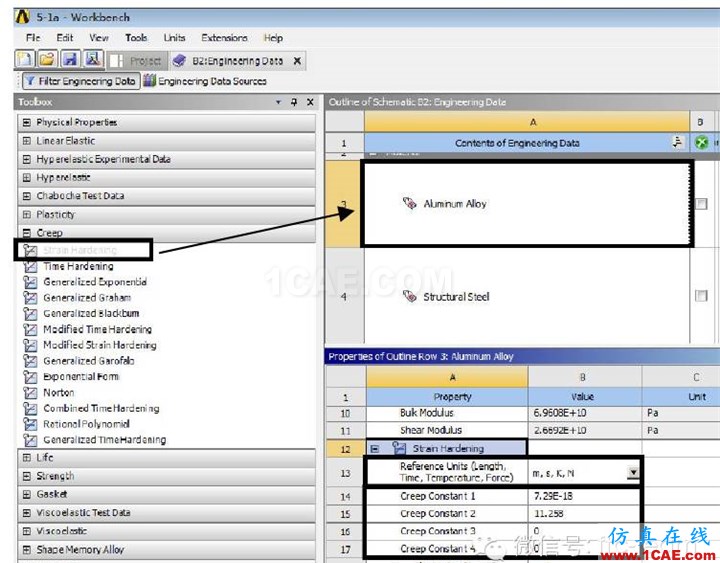Switch to the Project tab
This screenshot has width=720, height=563.
pyautogui.click(x=136, y=61)
